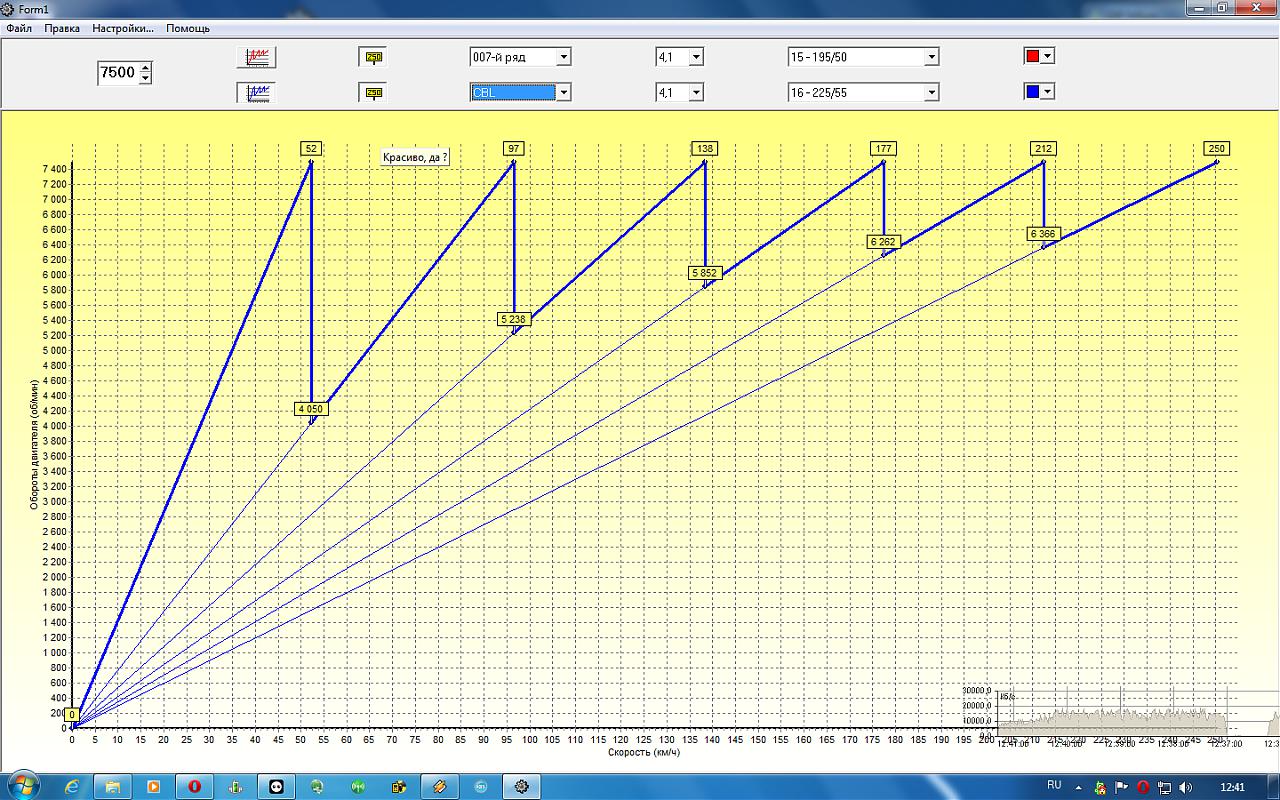Open the 16 - 225/55 tire size dropdown
The height and width of the screenshot is (800, 1280).
pos(932,92)
